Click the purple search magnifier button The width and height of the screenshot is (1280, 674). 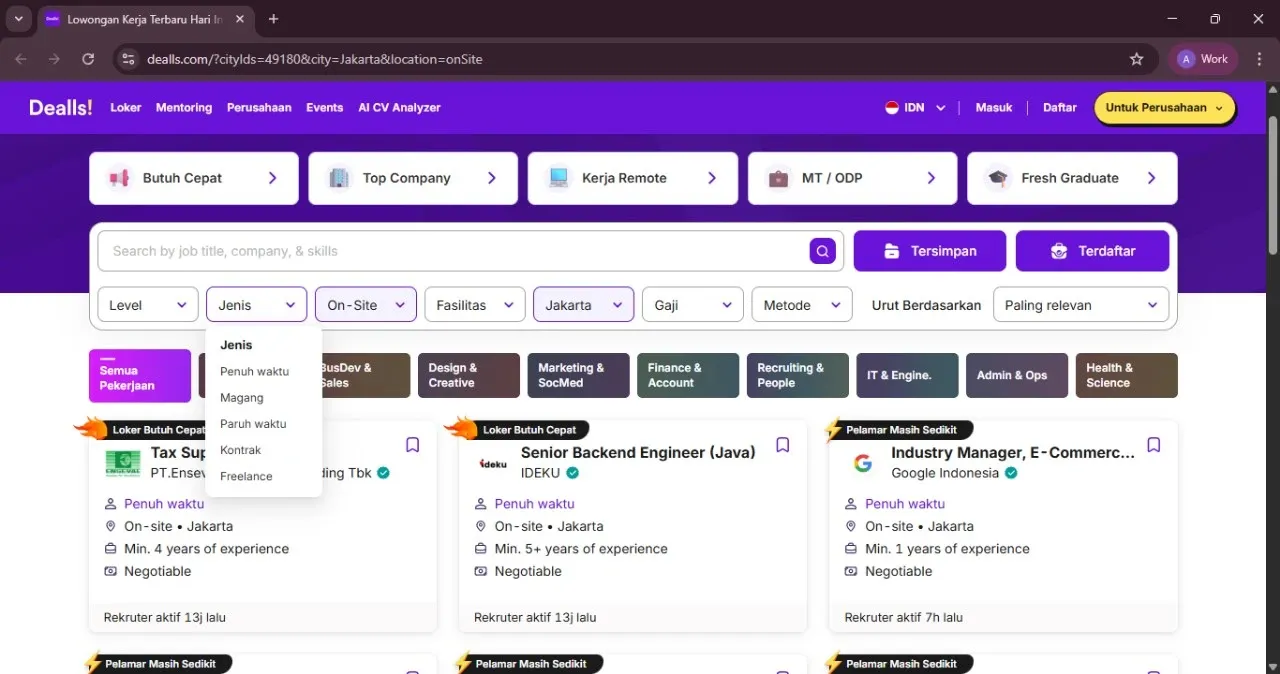click(x=822, y=251)
